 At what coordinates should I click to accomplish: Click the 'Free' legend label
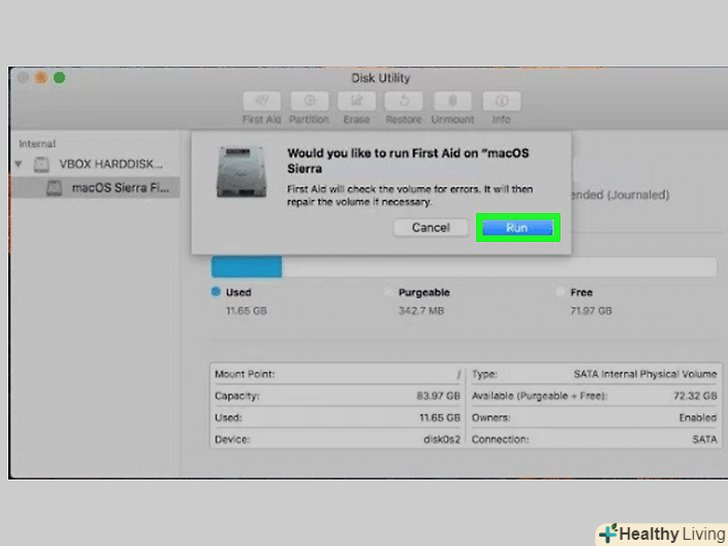pos(581,292)
